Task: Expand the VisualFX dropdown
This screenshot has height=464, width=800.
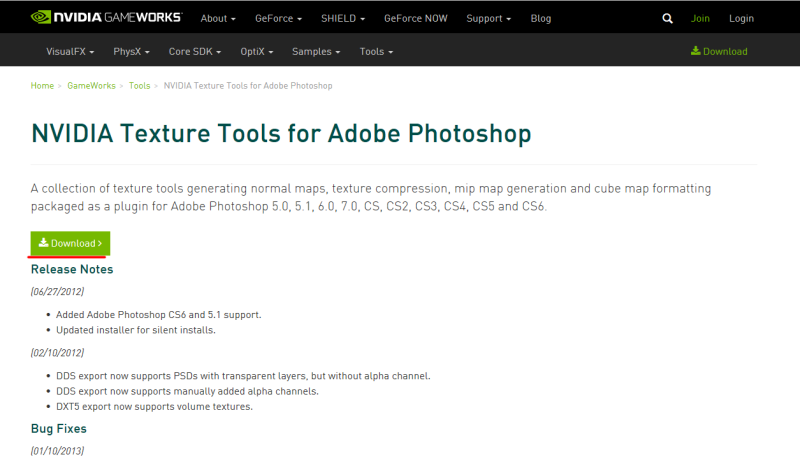Action: tap(70, 52)
